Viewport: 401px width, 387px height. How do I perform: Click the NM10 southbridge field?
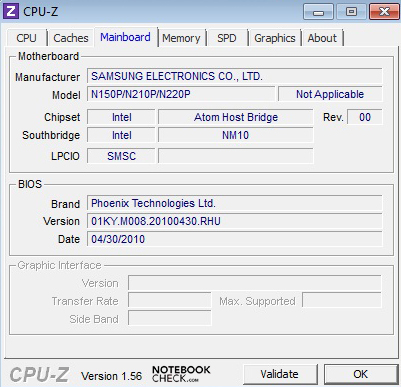pos(236,135)
